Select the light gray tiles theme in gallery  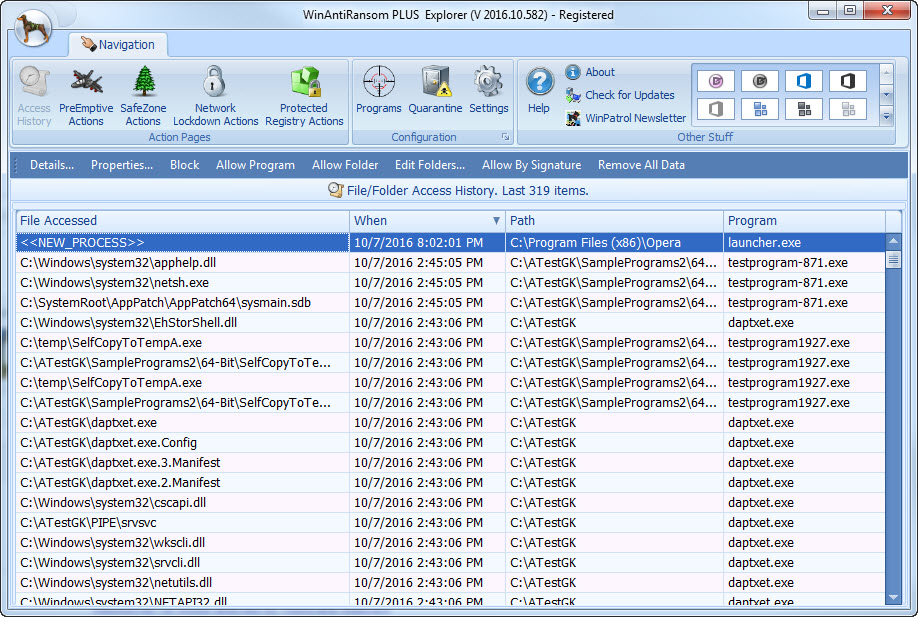pos(848,109)
